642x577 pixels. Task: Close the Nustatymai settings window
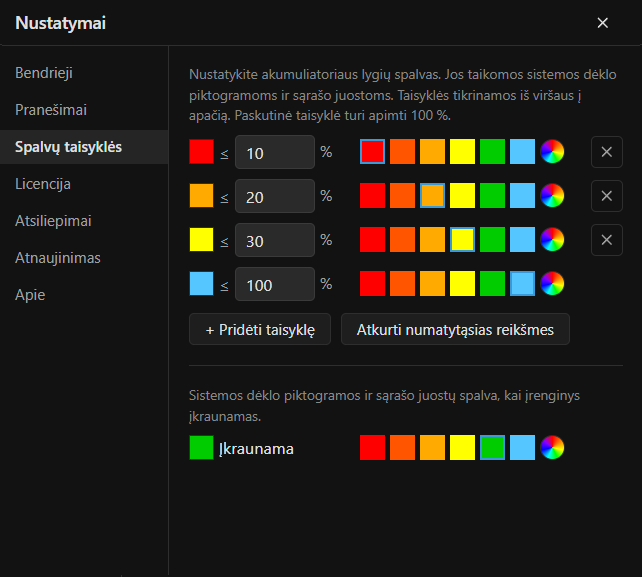pyautogui.click(x=602, y=23)
